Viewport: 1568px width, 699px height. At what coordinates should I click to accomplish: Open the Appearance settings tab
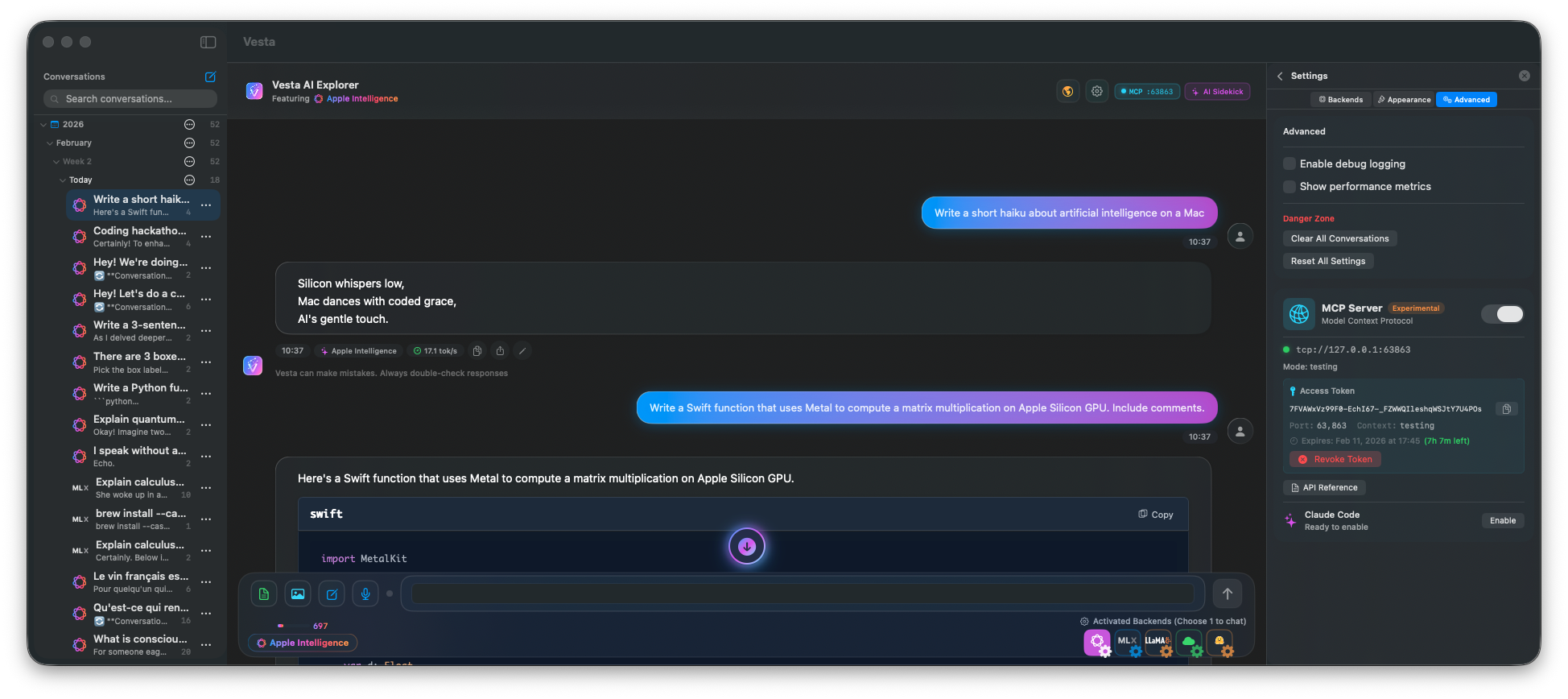pos(1404,100)
